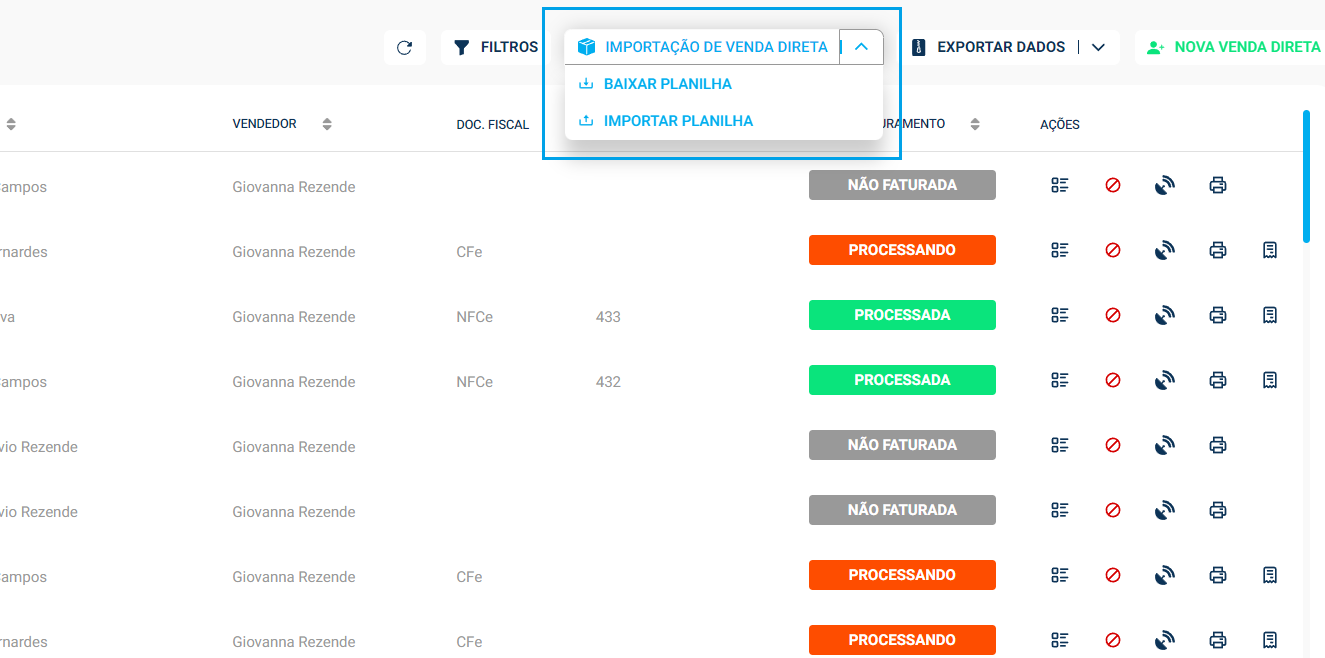Click the Processada status badge for sale 433

click(x=902, y=315)
